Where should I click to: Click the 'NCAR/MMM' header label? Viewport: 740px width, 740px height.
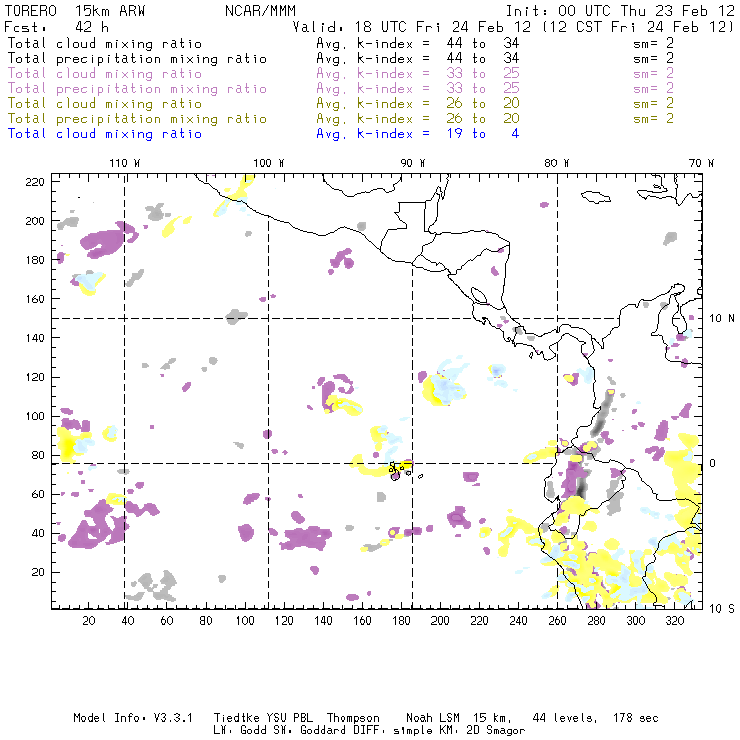point(260,11)
